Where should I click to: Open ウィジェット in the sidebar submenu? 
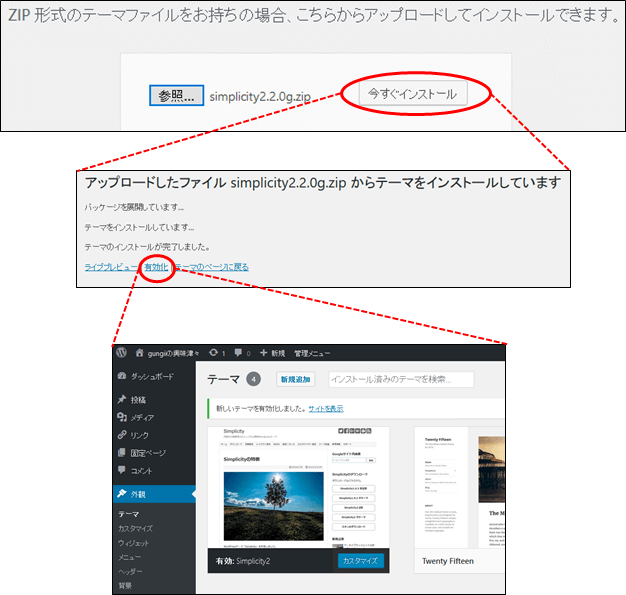coord(133,543)
